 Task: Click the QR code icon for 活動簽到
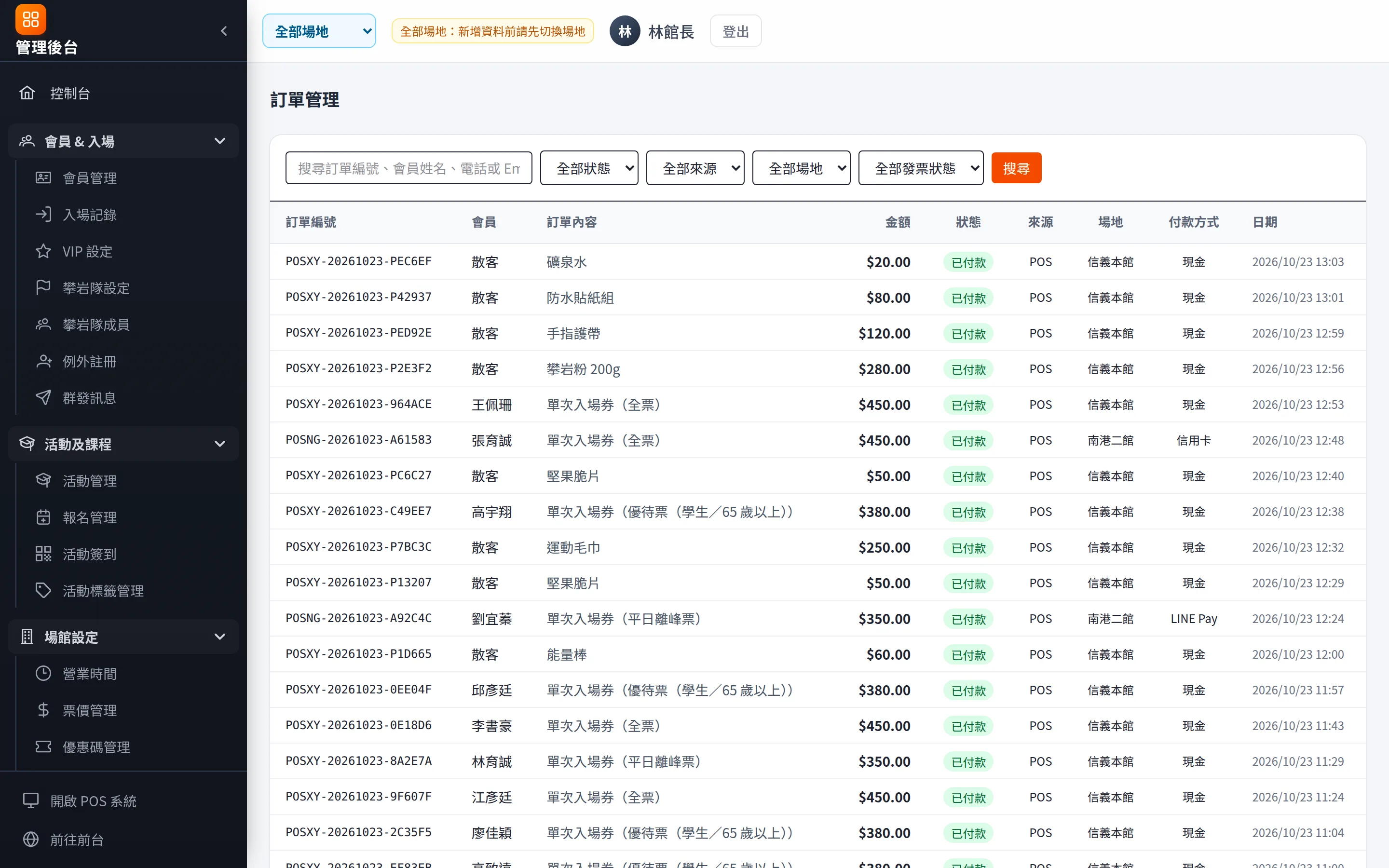tap(43, 554)
